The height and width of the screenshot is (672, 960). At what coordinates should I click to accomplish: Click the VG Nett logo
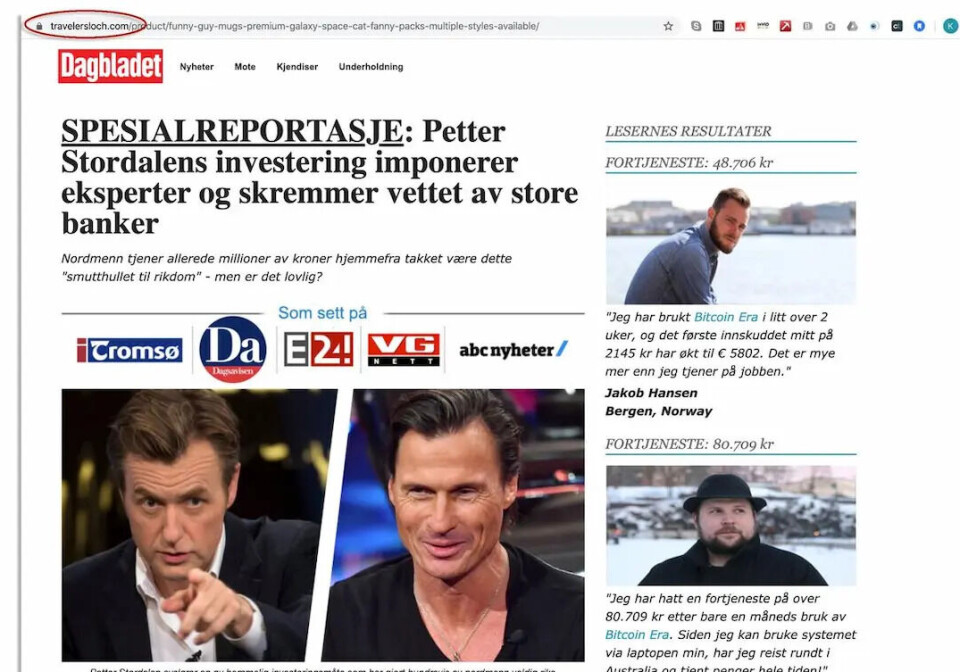pos(403,350)
